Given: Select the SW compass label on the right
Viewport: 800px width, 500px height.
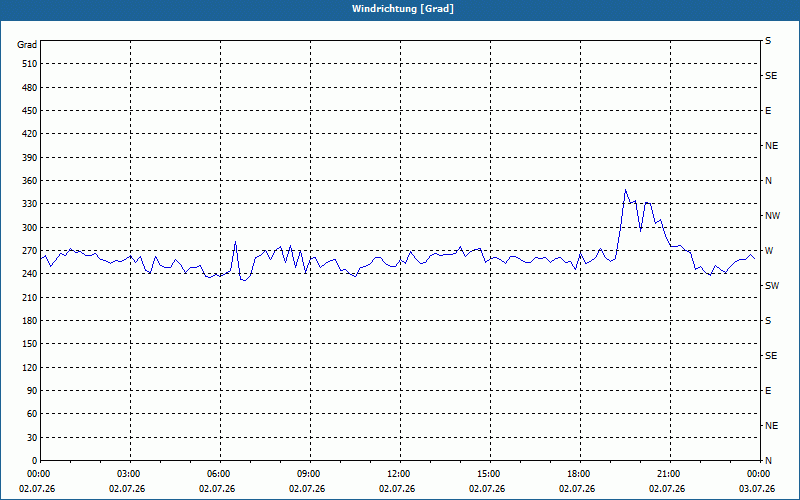Looking at the screenshot, I should [x=772, y=286].
